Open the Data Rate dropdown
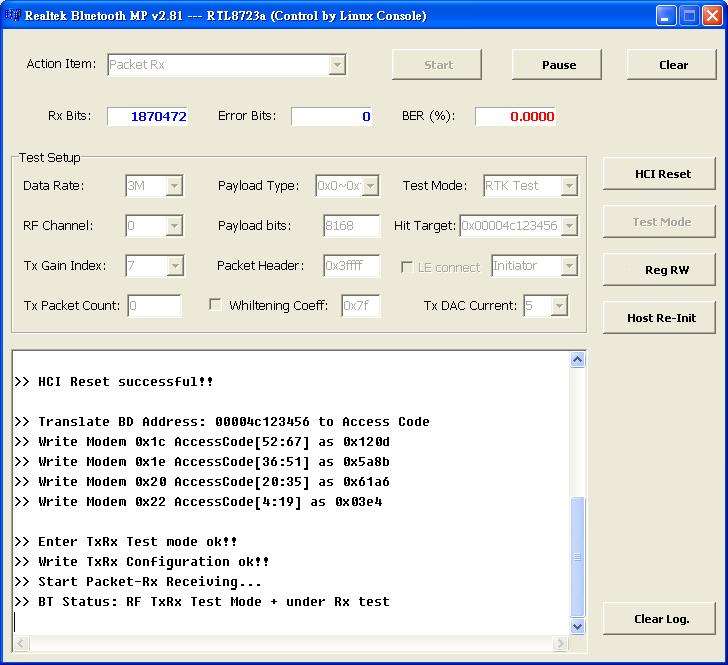Viewport: 728px width, 665px height. coord(174,186)
